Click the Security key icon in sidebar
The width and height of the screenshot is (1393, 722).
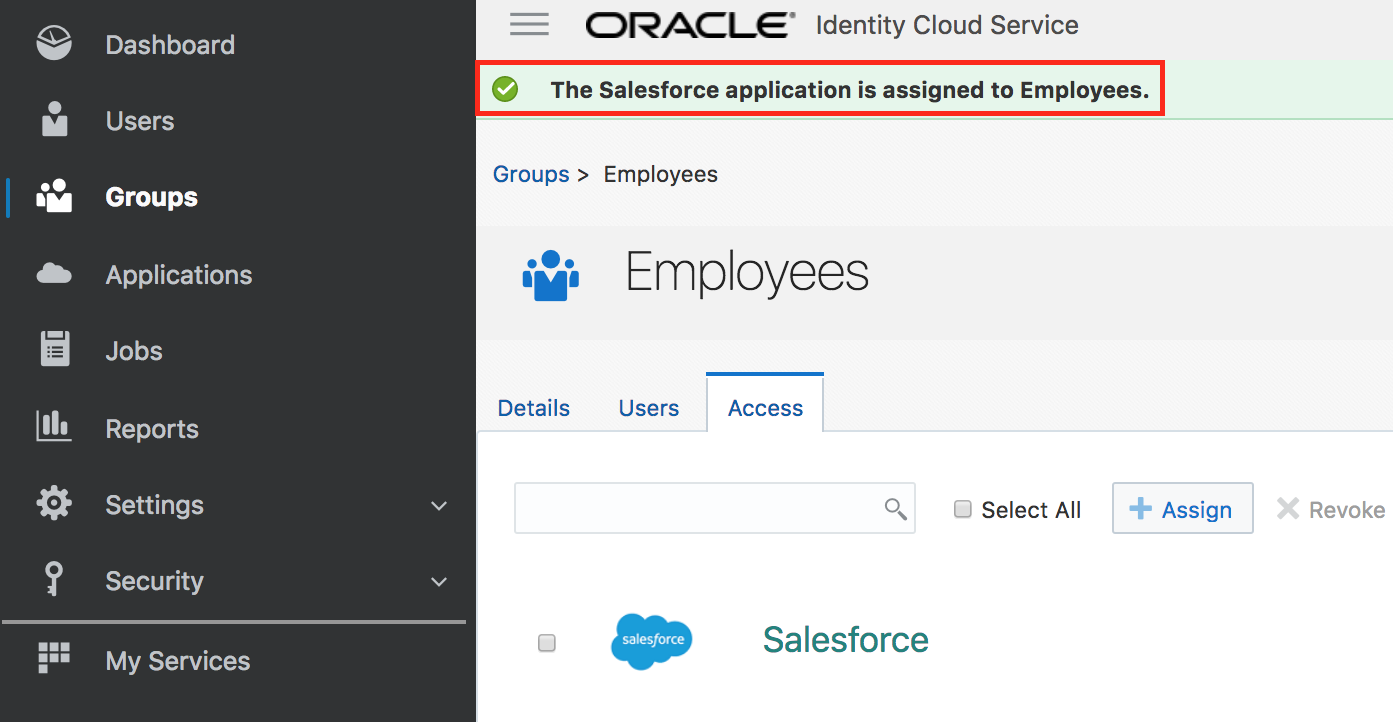54,580
